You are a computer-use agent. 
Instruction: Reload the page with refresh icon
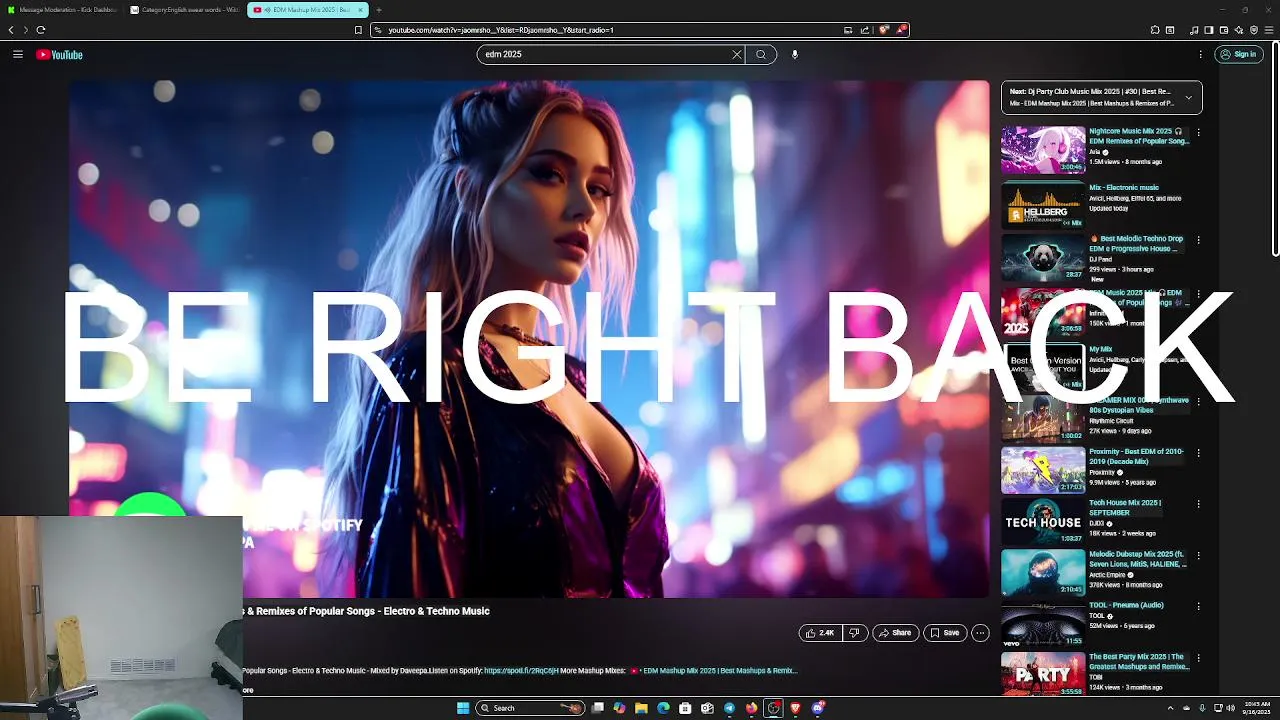pos(41,30)
